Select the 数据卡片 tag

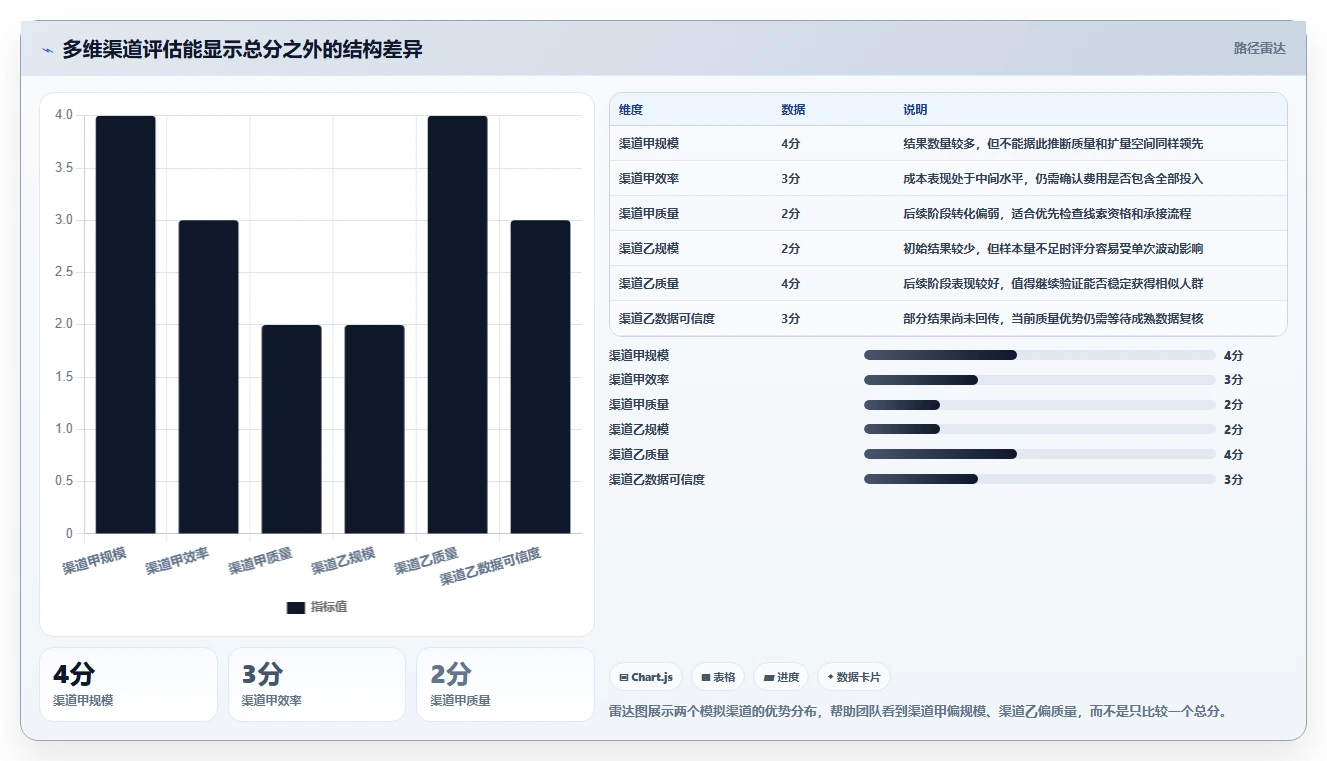point(854,677)
